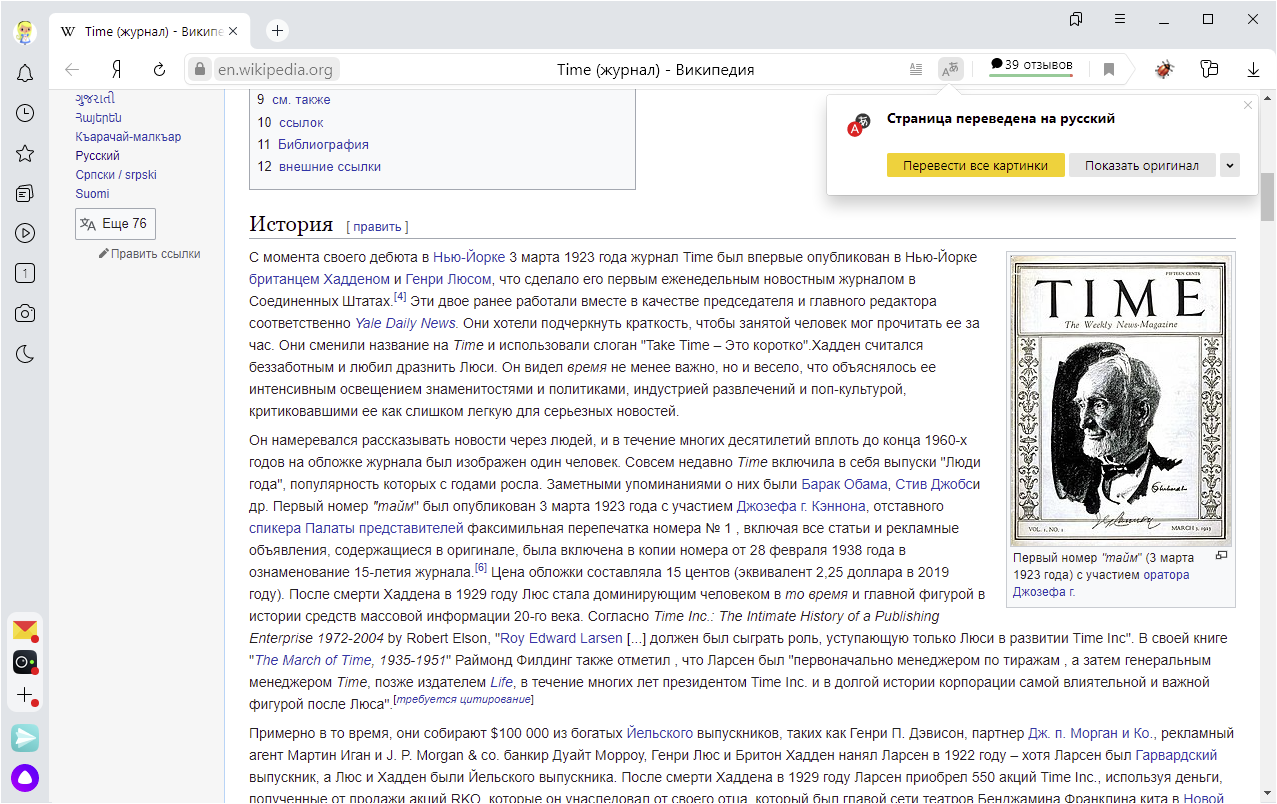
Task: Jump to Библиография contents entry
Action: pos(323,145)
